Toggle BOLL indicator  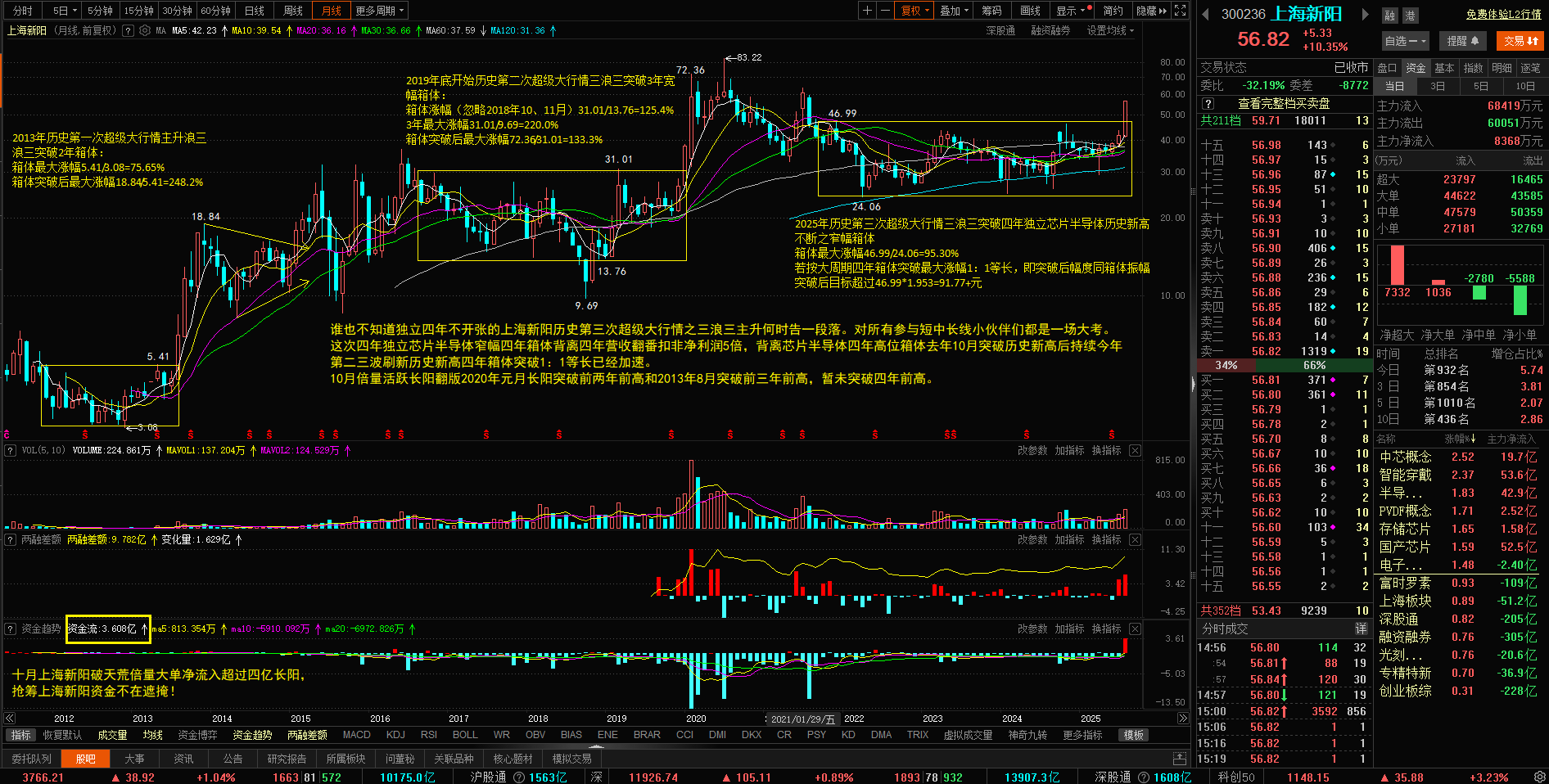tap(465, 735)
